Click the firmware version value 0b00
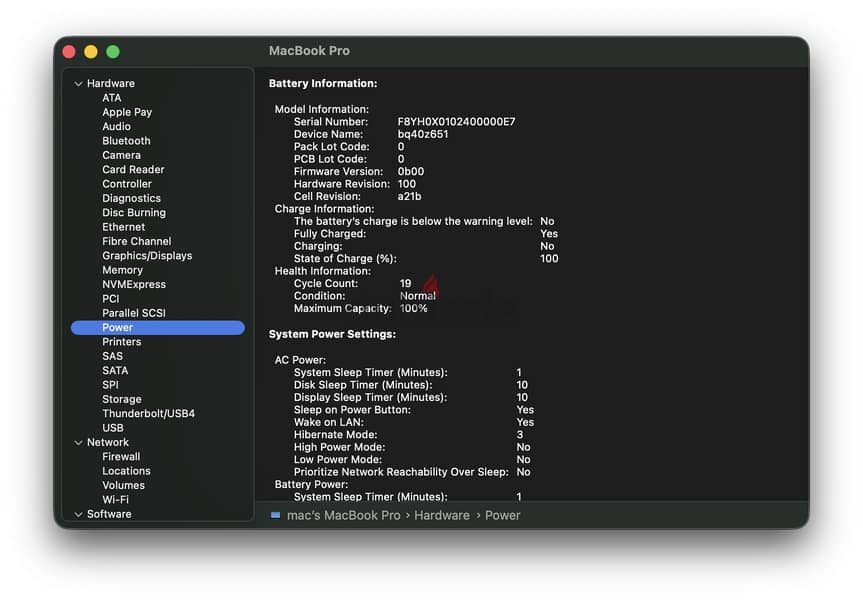This screenshot has height=600, width=863. click(x=411, y=172)
